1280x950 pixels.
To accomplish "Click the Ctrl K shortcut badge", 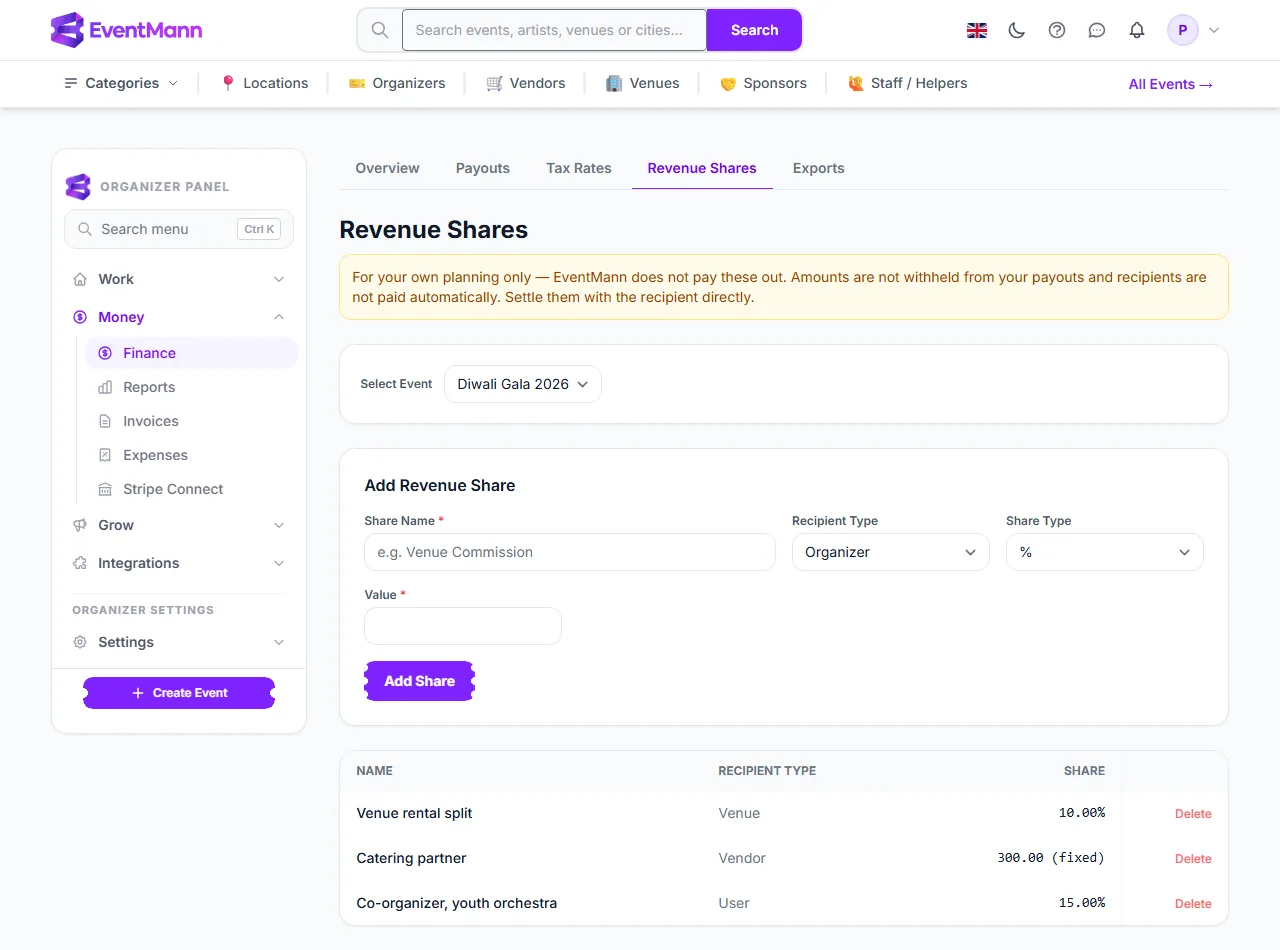I will pyautogui.click(x=259, y=229).
